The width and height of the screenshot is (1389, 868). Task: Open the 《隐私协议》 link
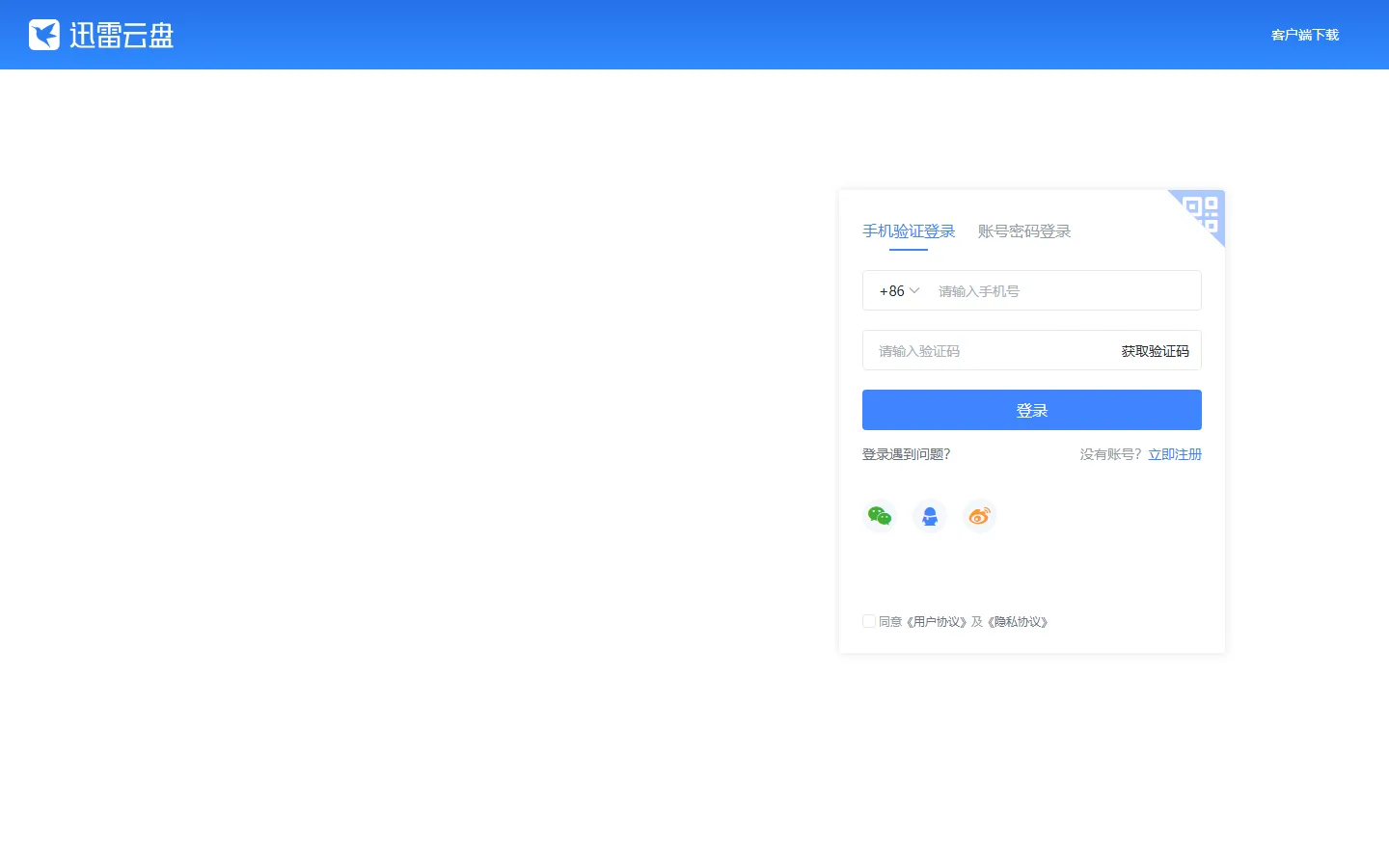point(1018,622)
